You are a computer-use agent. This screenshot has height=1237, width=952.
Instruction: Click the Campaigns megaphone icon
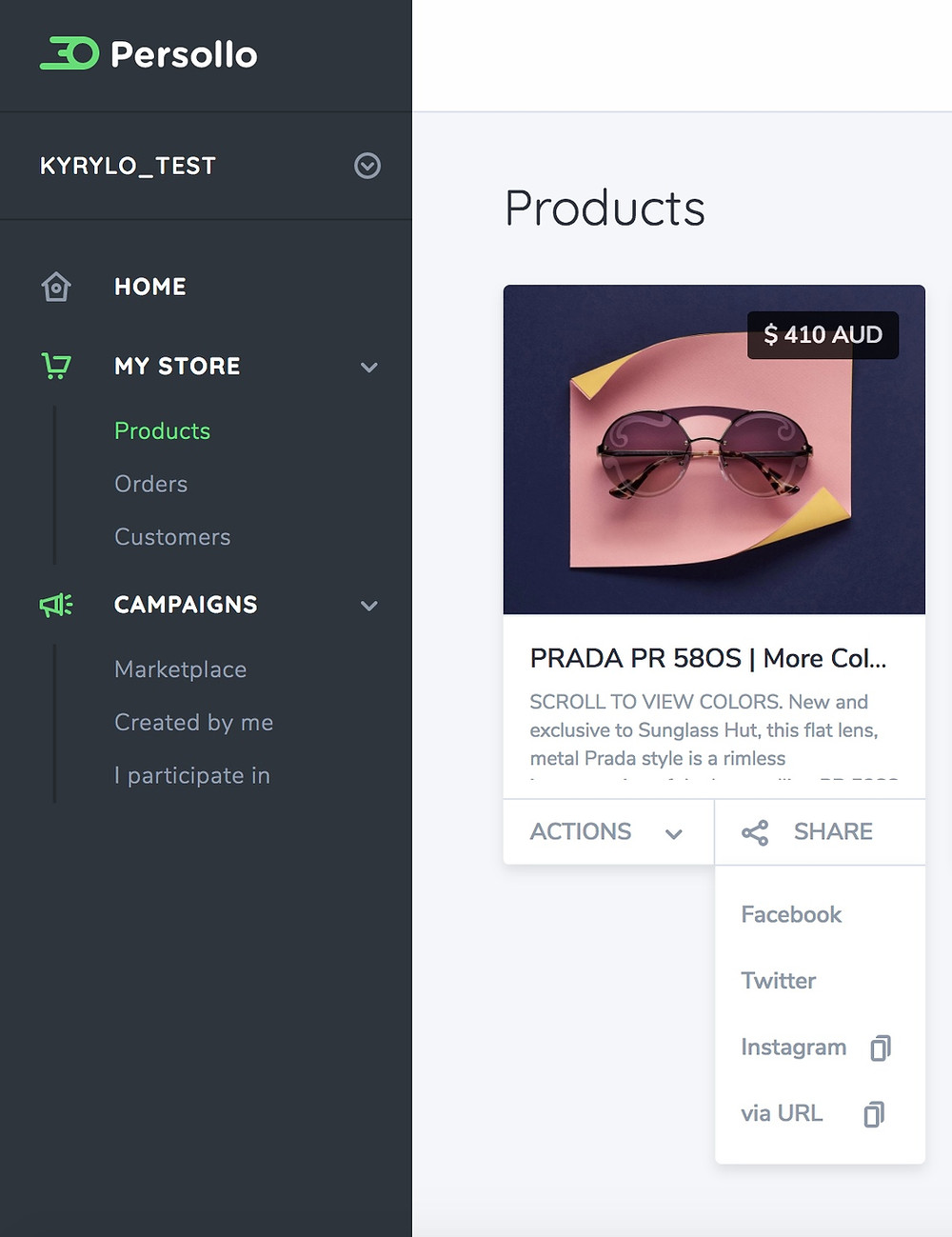(56, 605)
